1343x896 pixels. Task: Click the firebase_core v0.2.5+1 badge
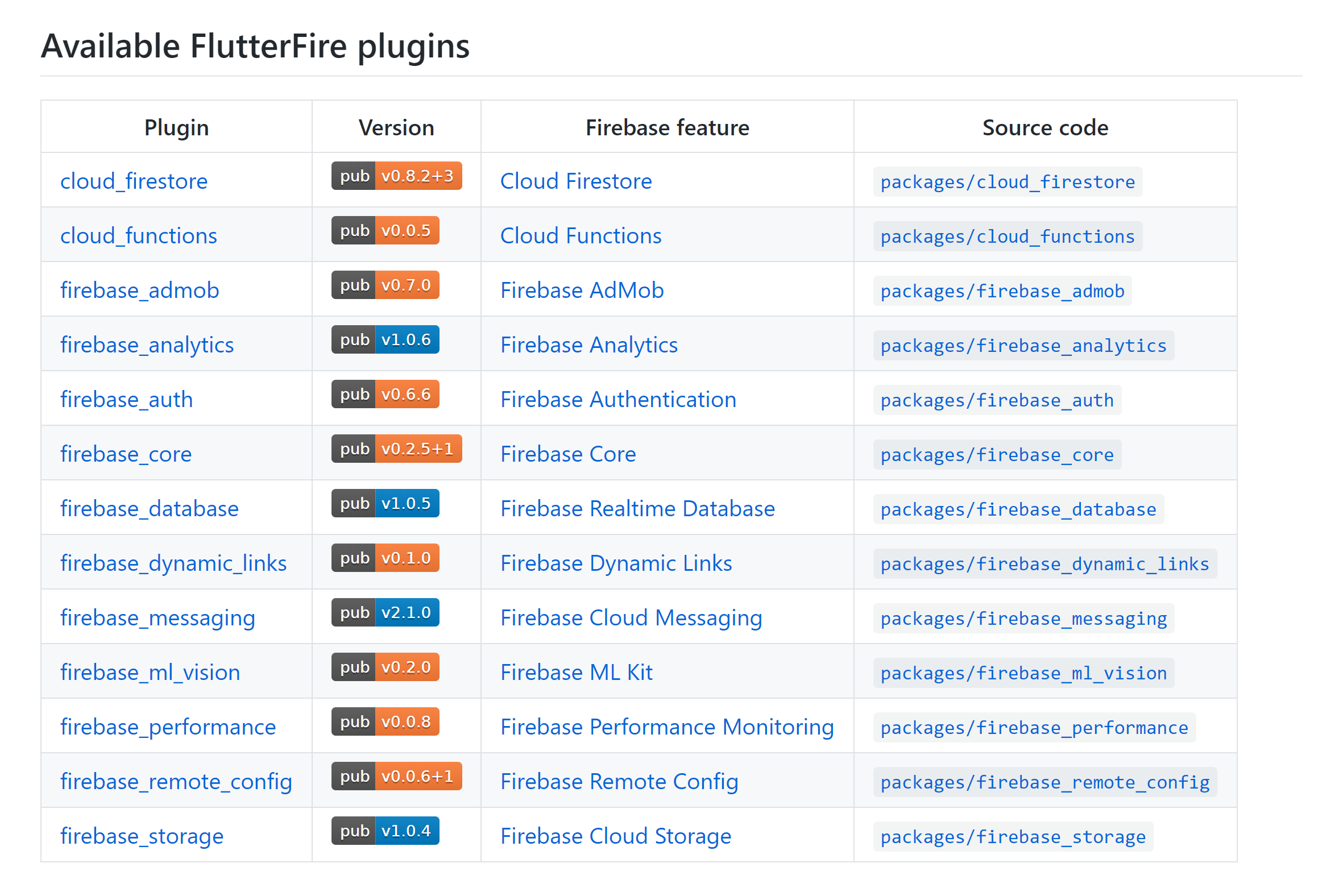click(396, 449)
